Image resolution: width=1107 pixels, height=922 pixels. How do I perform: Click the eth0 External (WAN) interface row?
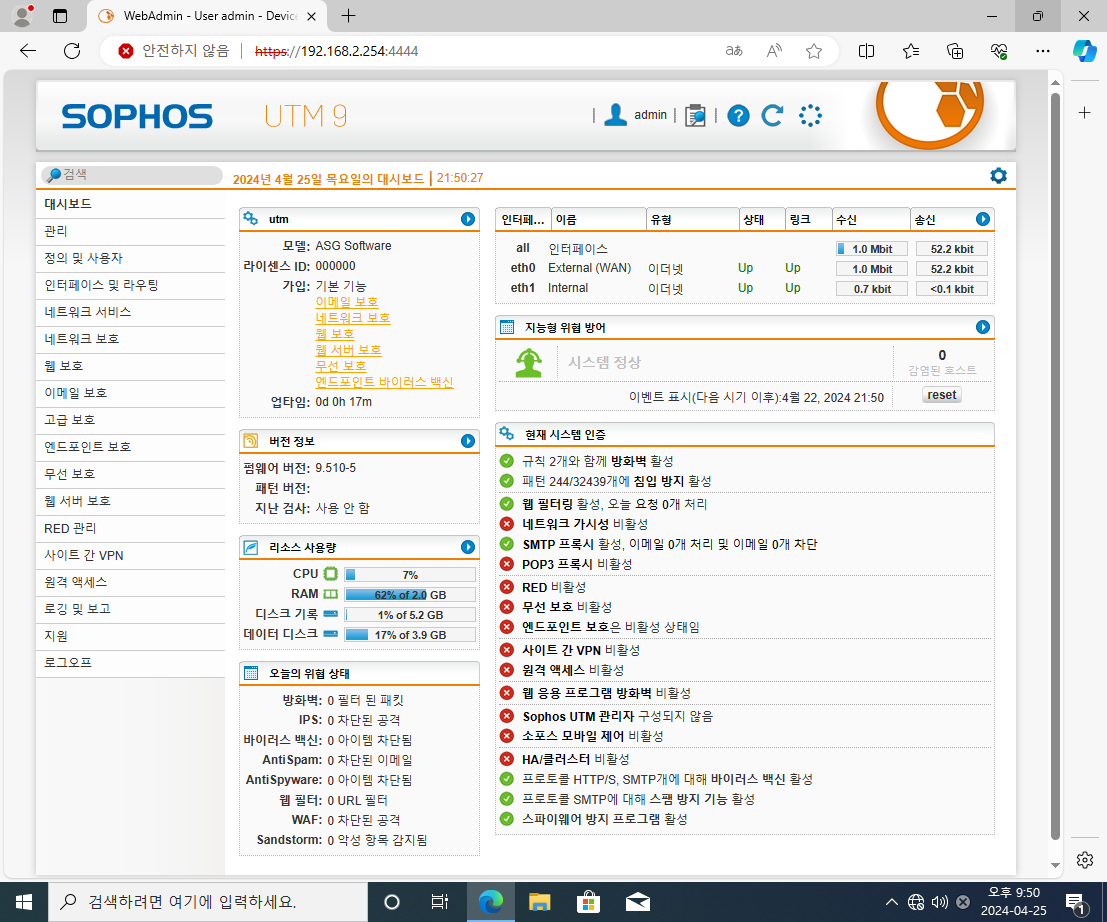pos(744,268)
